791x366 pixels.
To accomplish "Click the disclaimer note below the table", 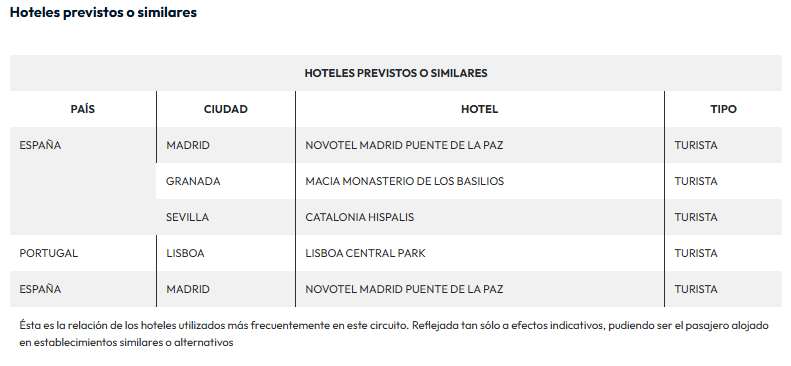I will 394,334.
